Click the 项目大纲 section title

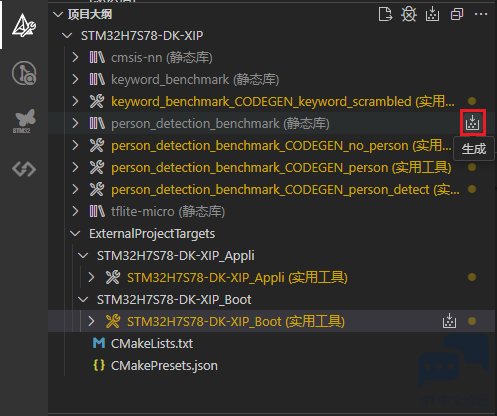(x=90, y=14)
